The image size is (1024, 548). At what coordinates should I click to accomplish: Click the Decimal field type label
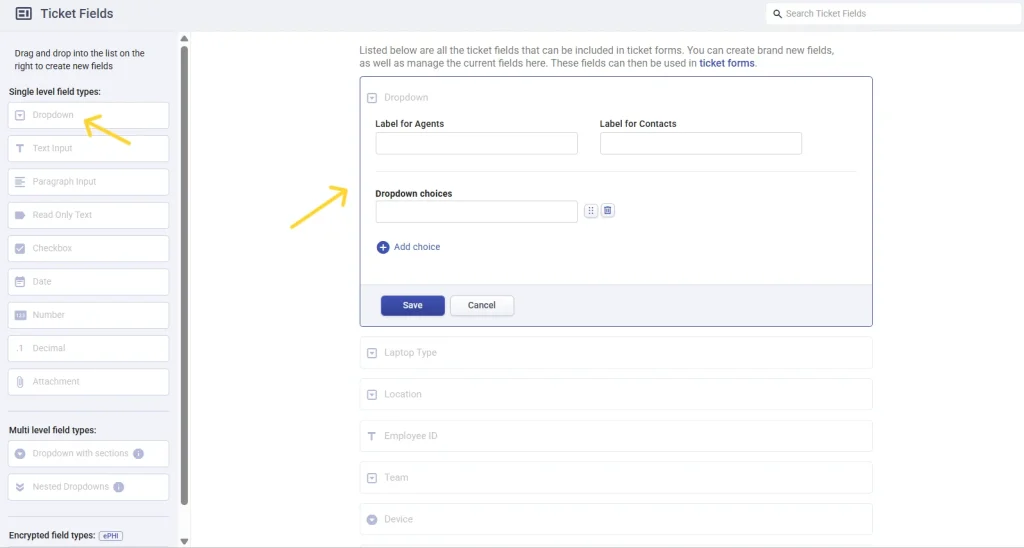pos(49,348)
